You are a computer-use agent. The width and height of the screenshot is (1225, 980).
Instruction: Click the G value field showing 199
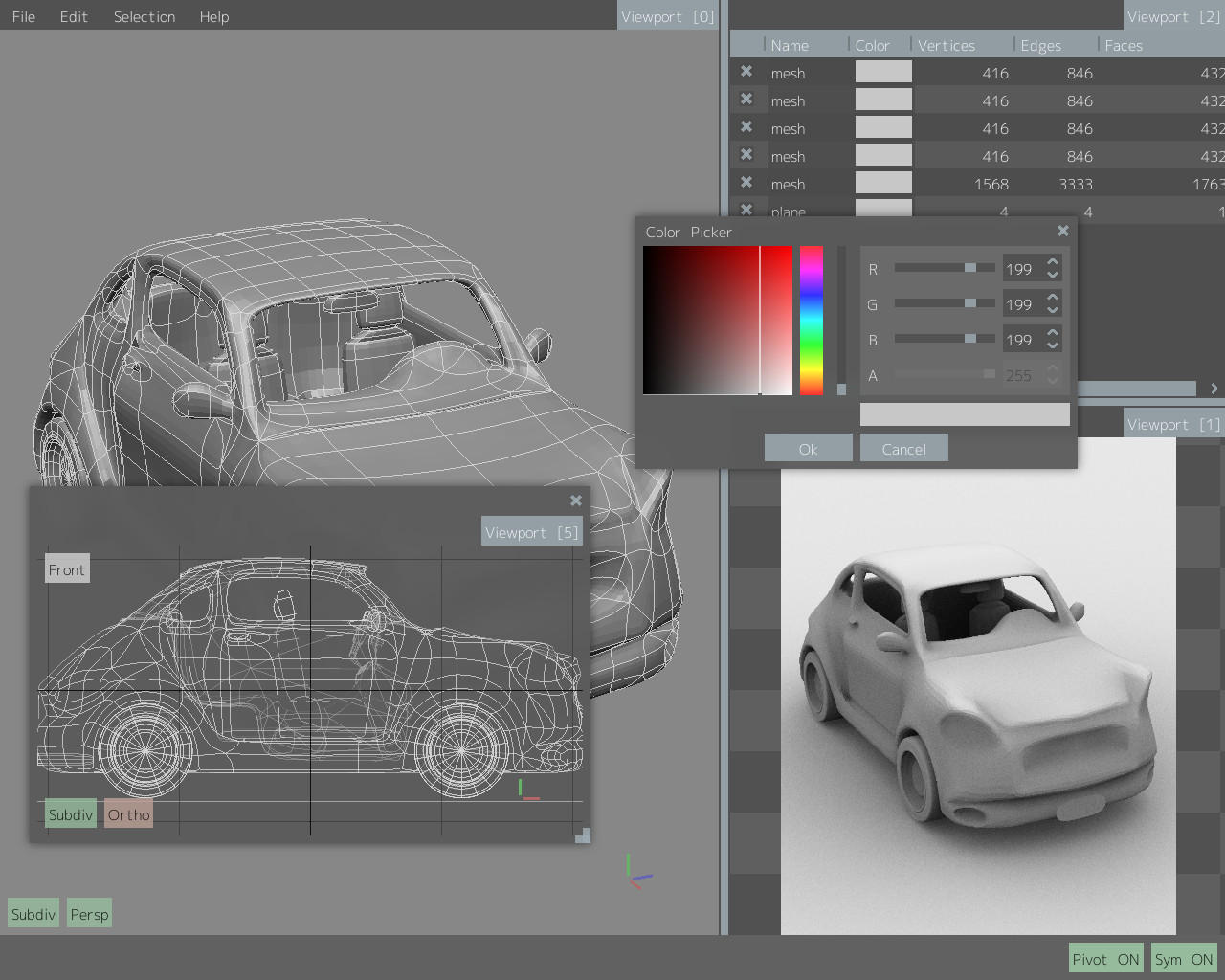pyautogui.click(x=1022, y=304)
